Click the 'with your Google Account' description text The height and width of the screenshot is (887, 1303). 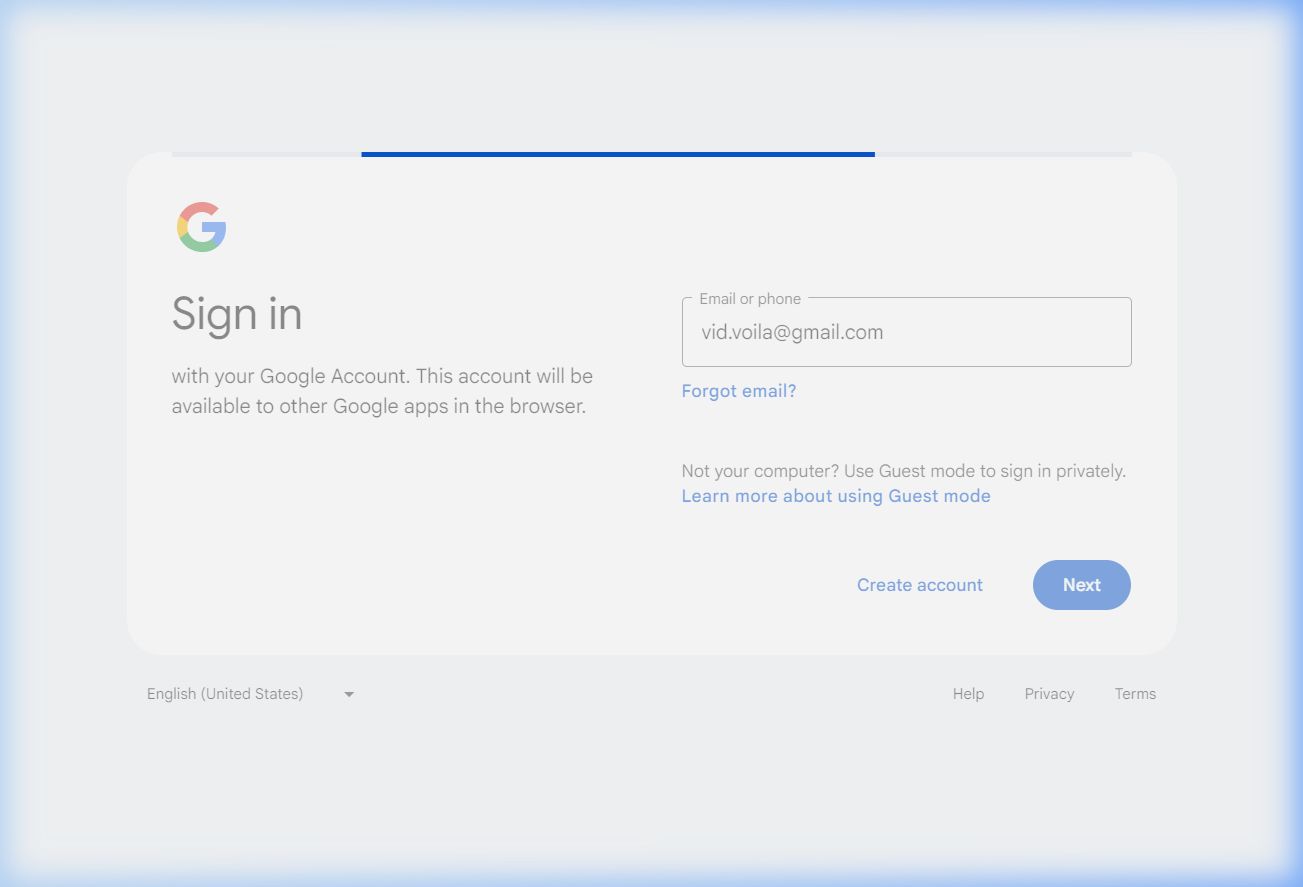point(382,377)
